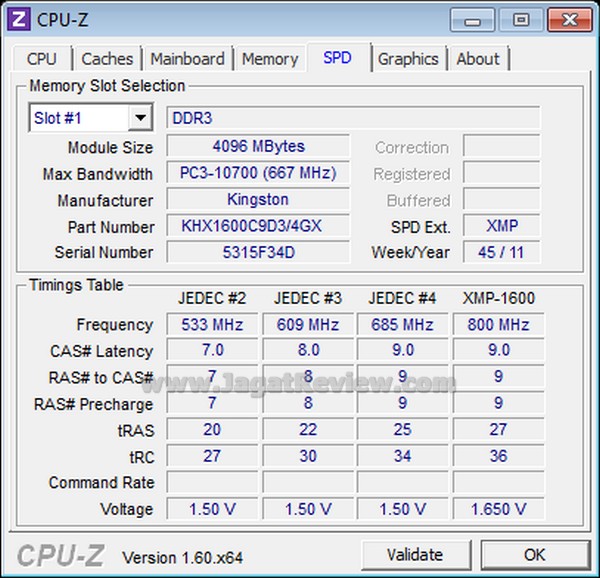
Task: Click serial number 5315F34D
Action: [x=258, y=252]
